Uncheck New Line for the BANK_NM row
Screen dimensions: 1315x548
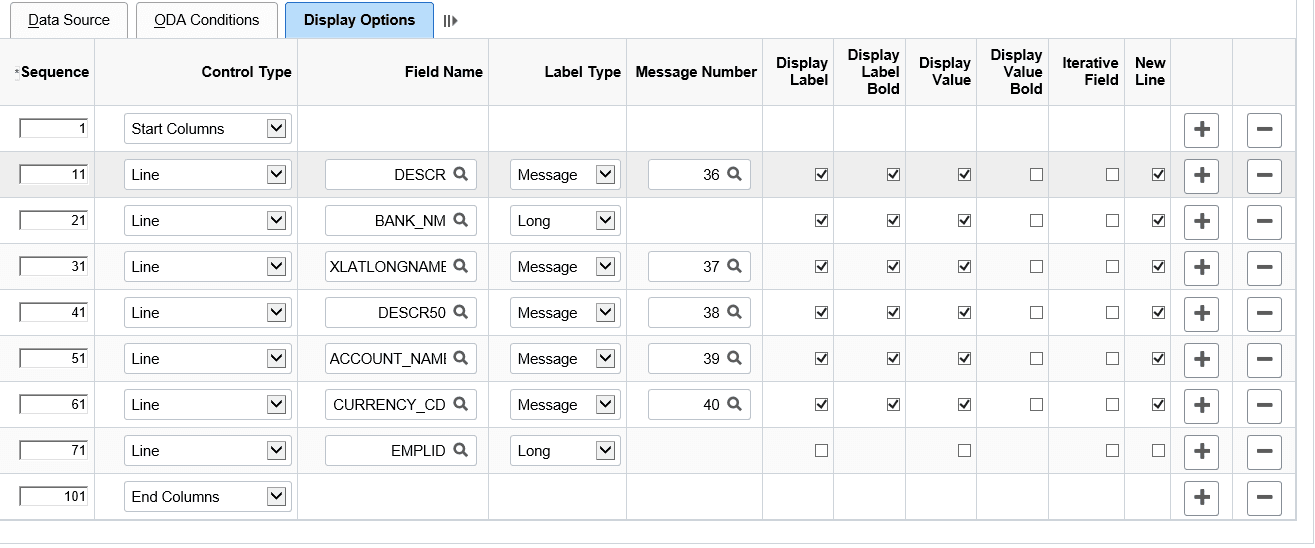[x=1158, y=221]
